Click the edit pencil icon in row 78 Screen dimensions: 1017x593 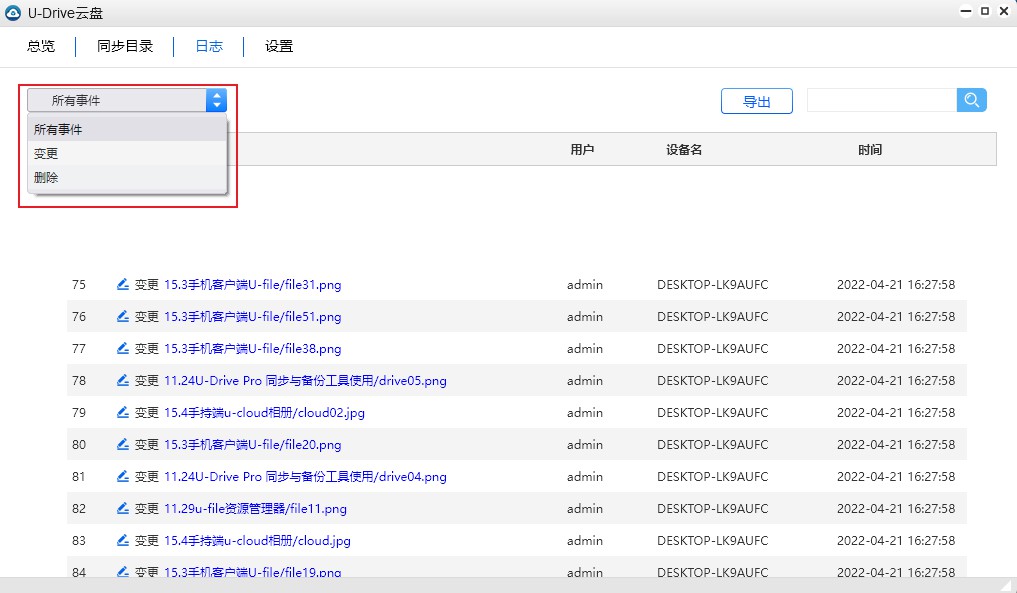pyautogui.click(x=122, y=381)
